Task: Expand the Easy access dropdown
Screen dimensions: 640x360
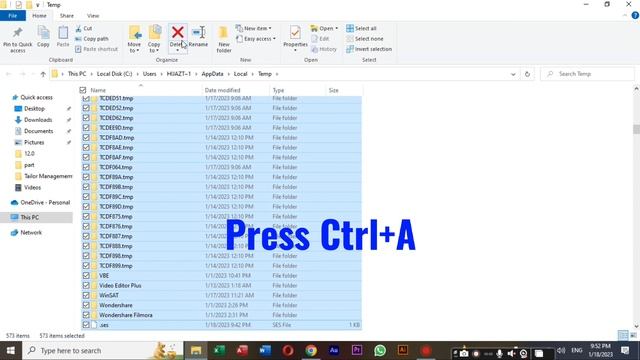Action: click(x=274, y=39)
